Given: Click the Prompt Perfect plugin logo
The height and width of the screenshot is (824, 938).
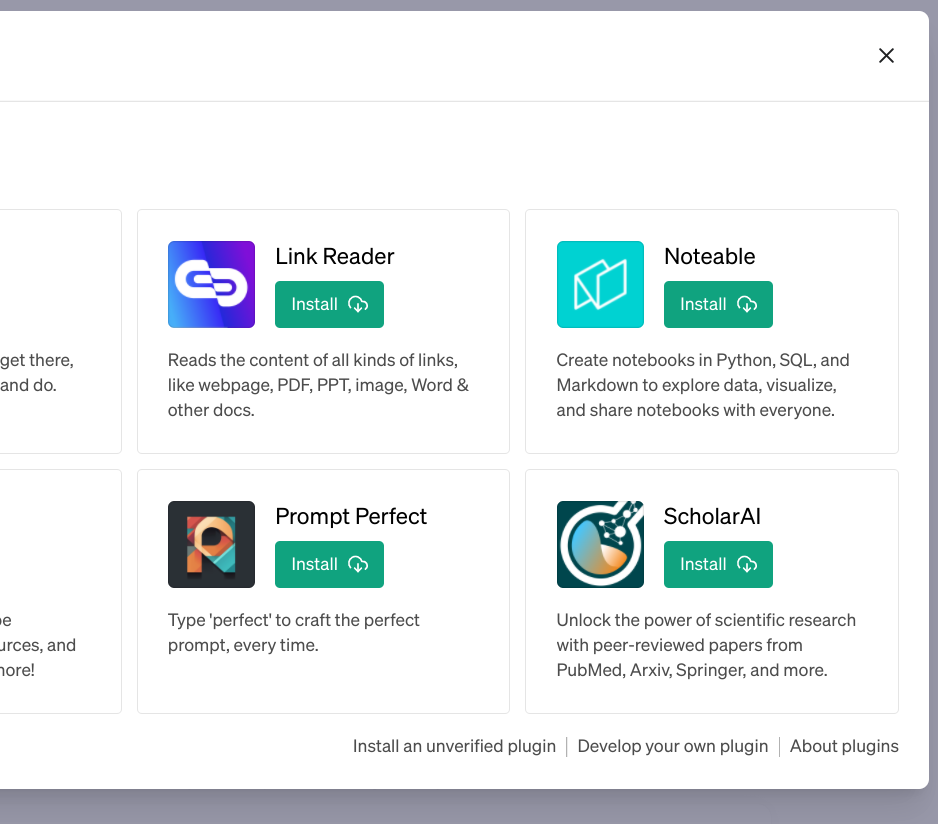Looking at the screenshot, I should pyautogui.click(x=211, y=545).
